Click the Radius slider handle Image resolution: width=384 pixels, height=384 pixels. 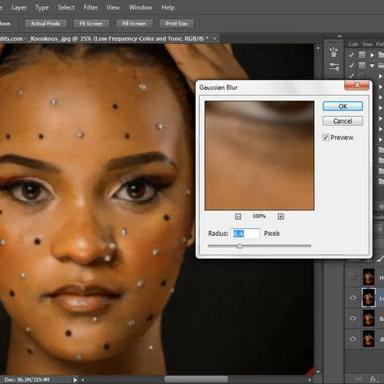pos(239,246)
